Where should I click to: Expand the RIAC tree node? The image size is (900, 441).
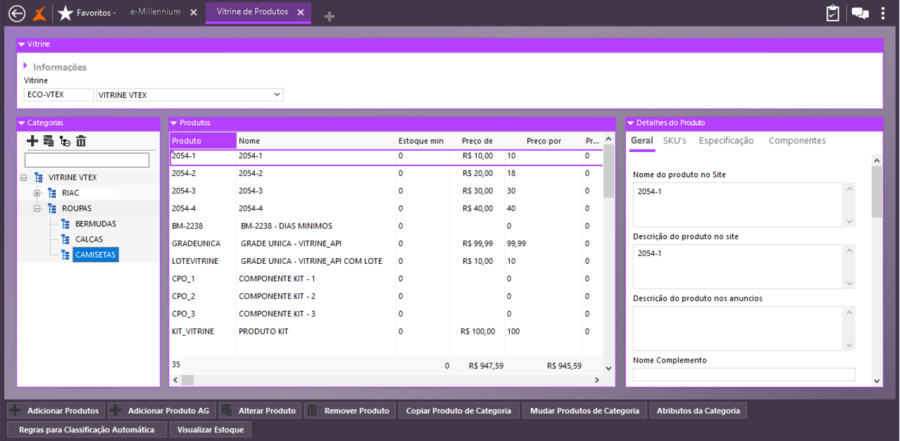[37, 193]
